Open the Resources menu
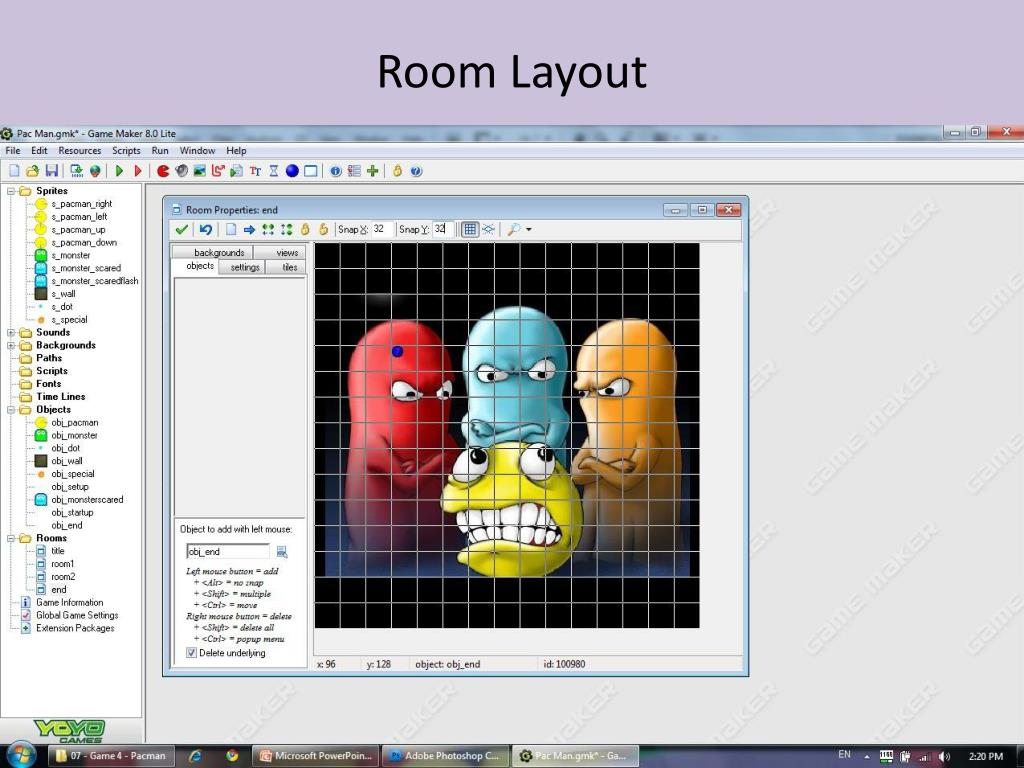1024x768 pixels. click(80, 151)
